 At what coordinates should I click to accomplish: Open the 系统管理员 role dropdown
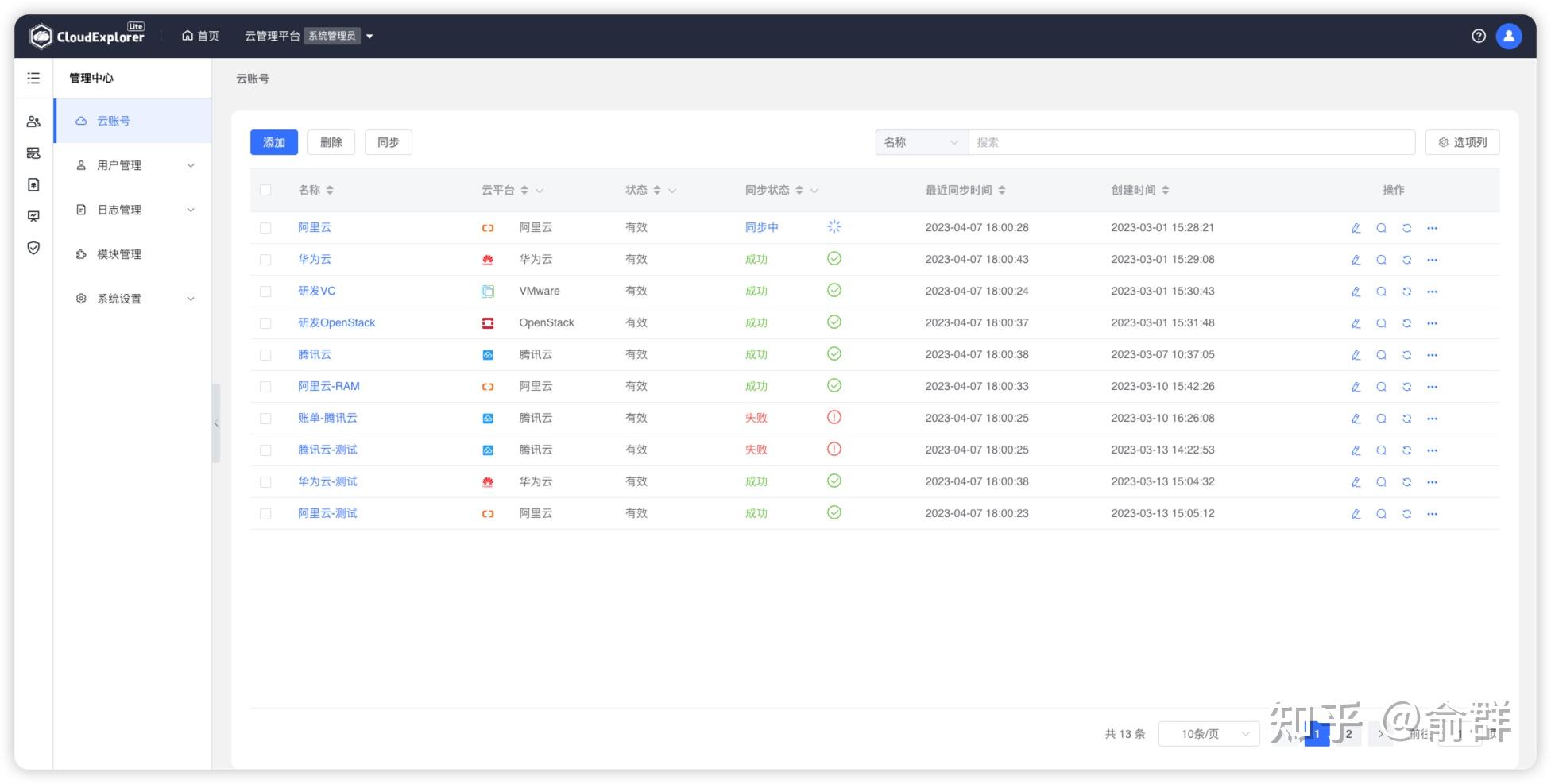click(333, 35)
